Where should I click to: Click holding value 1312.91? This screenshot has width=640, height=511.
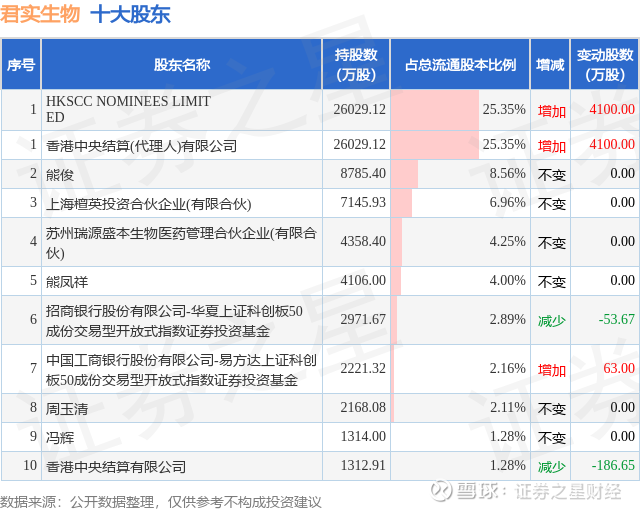(x=363, y=465)
